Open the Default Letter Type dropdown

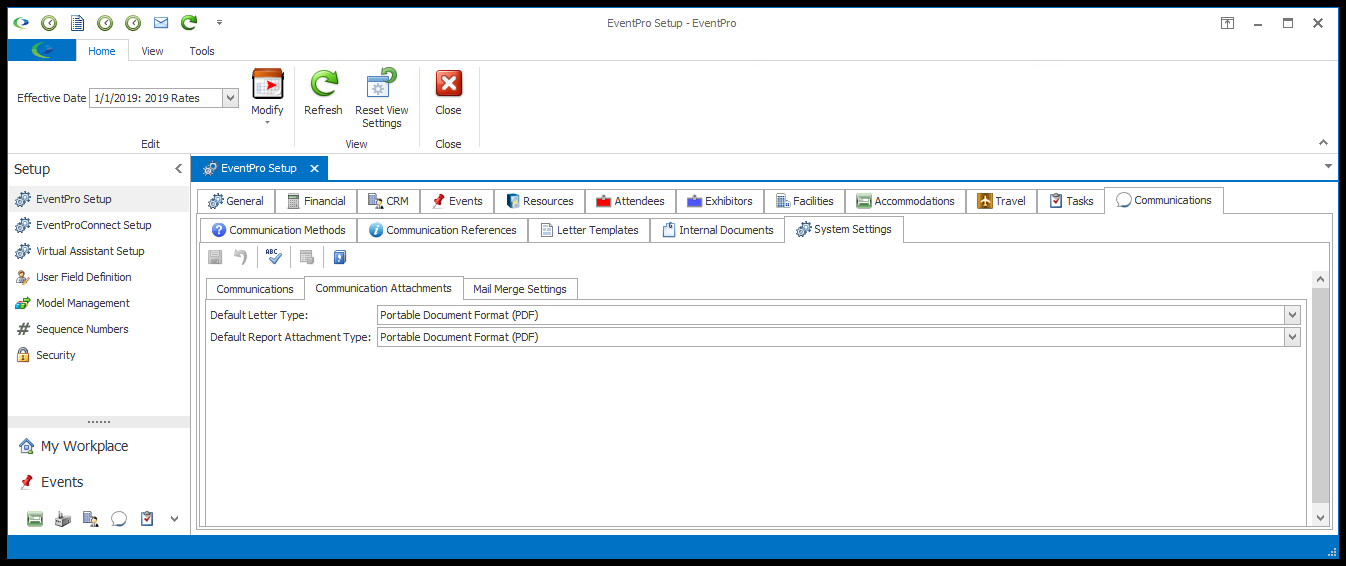1292,315
